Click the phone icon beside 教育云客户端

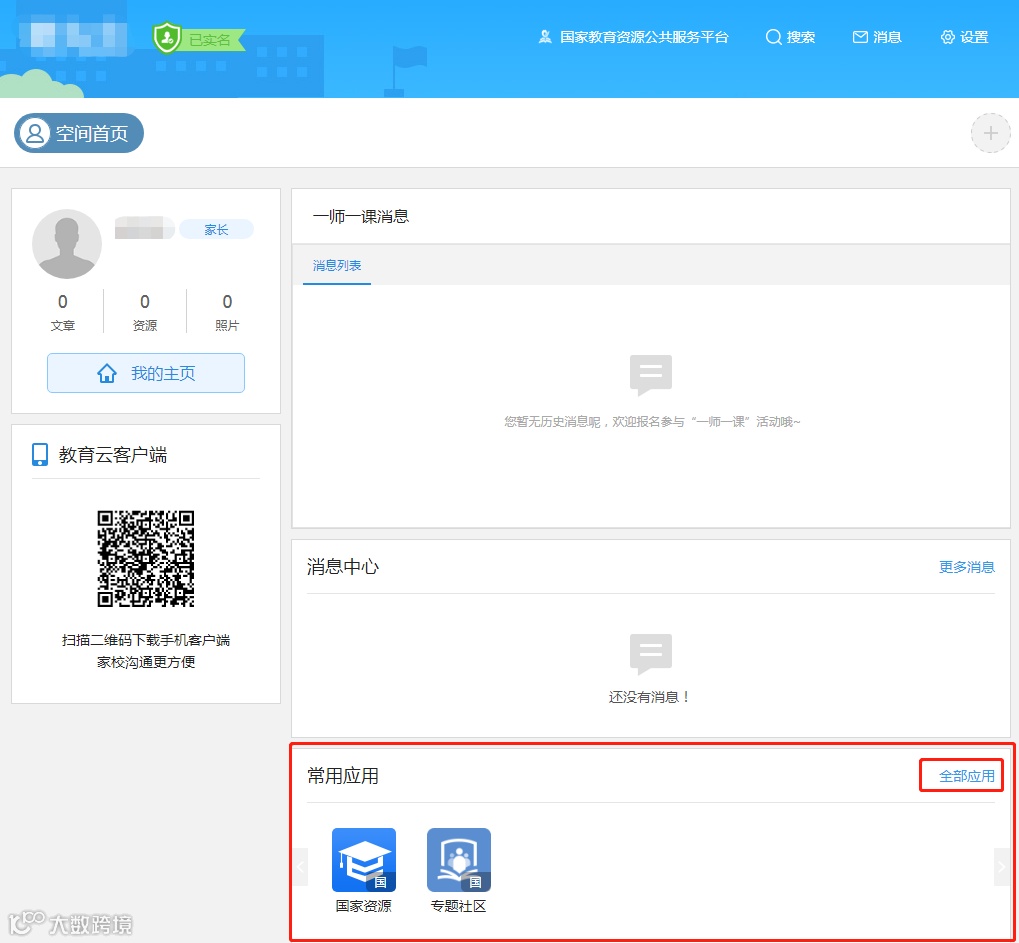[40, 455]
